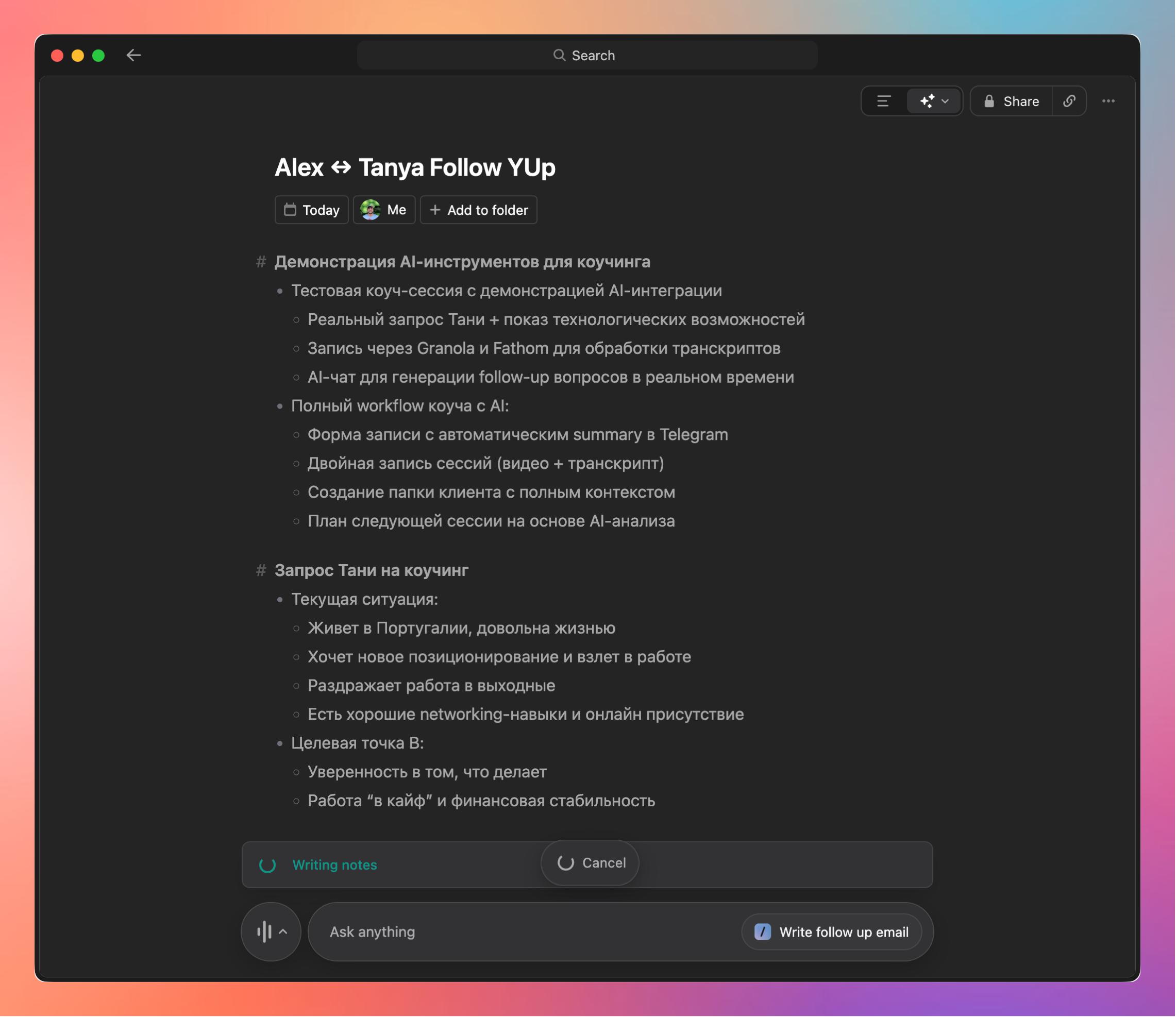Open the sparkle view dropdown chevron
1176x1017 pixels.
(946, 101)
